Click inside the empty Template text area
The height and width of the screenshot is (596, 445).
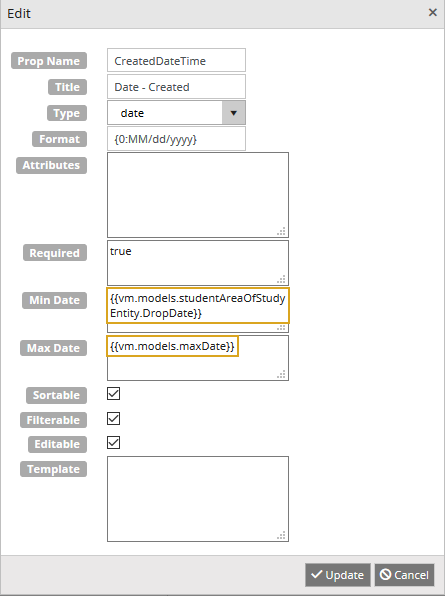click(x=198, y=499)
